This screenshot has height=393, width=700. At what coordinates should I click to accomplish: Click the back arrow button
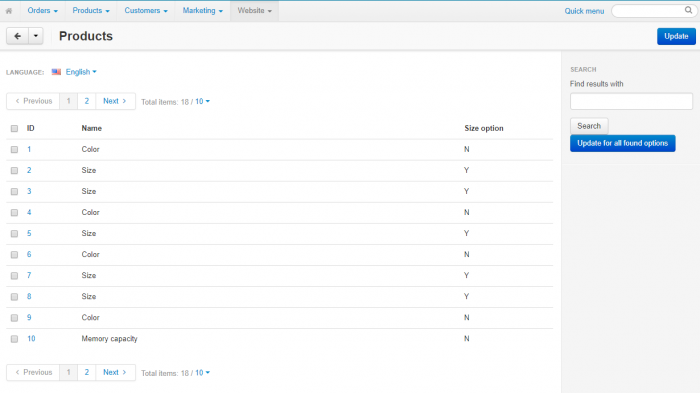pyautogui.click(x=17, y=36)
